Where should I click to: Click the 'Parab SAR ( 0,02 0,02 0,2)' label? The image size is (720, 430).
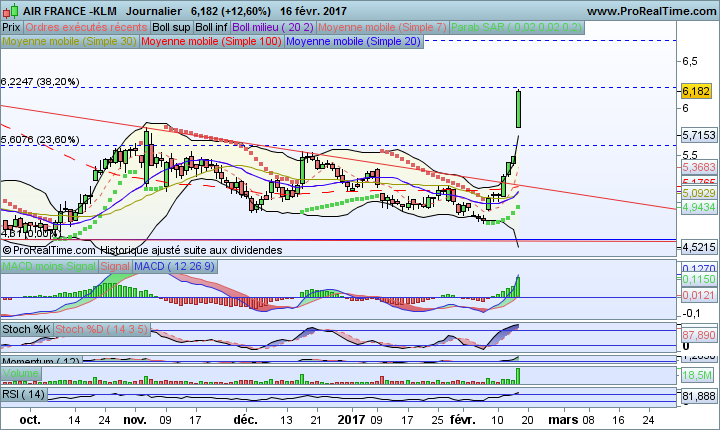pyautogui.click(x=517, y=28)
